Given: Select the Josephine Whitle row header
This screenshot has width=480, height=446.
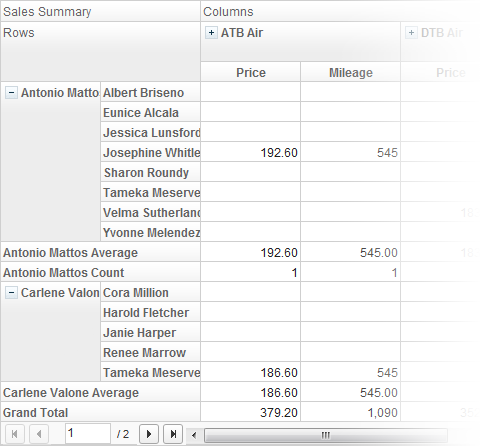Looking at the screenshot, I should (151, 152).
